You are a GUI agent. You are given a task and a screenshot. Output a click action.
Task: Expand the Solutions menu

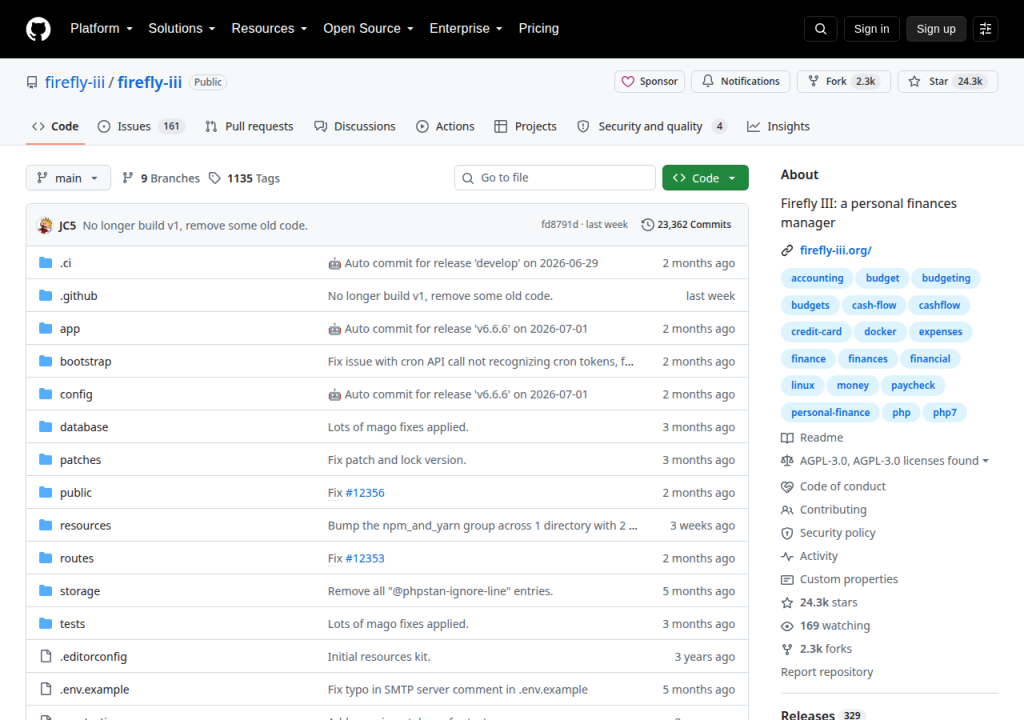click(182, 29)
